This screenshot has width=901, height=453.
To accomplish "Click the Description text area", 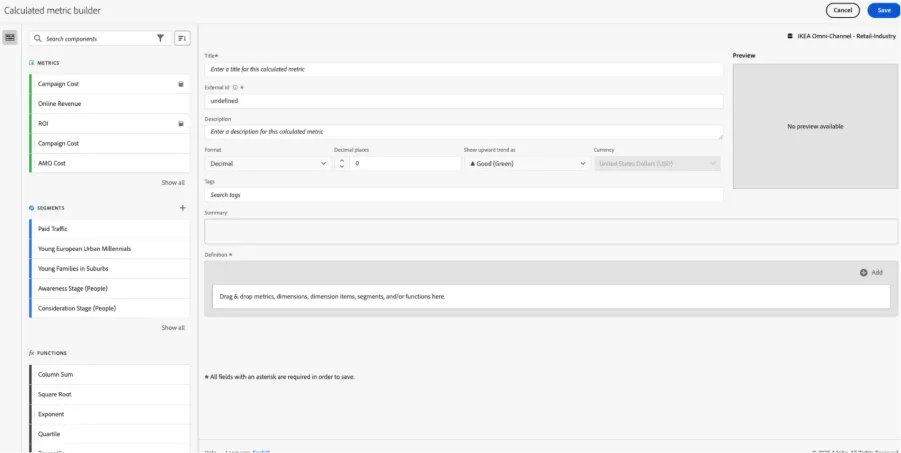I will coord(463,132).
